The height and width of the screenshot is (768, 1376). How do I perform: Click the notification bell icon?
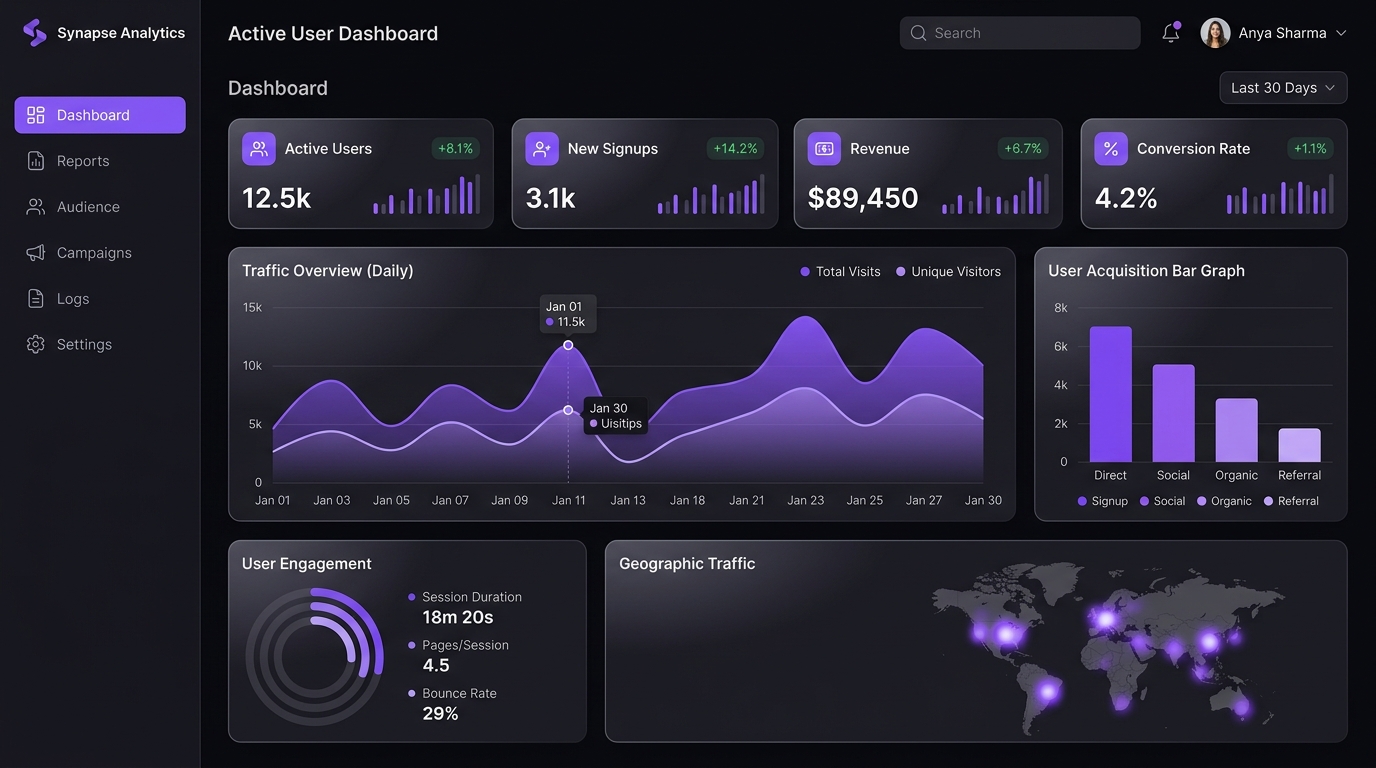[1171, 33]
